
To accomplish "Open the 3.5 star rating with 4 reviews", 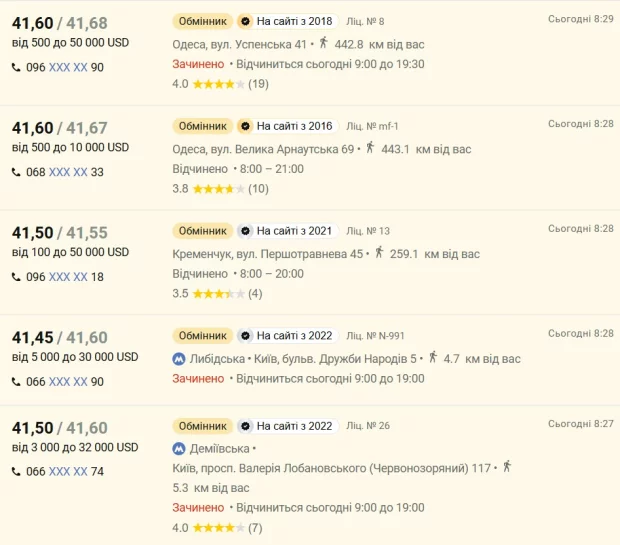I will (217, 294).
